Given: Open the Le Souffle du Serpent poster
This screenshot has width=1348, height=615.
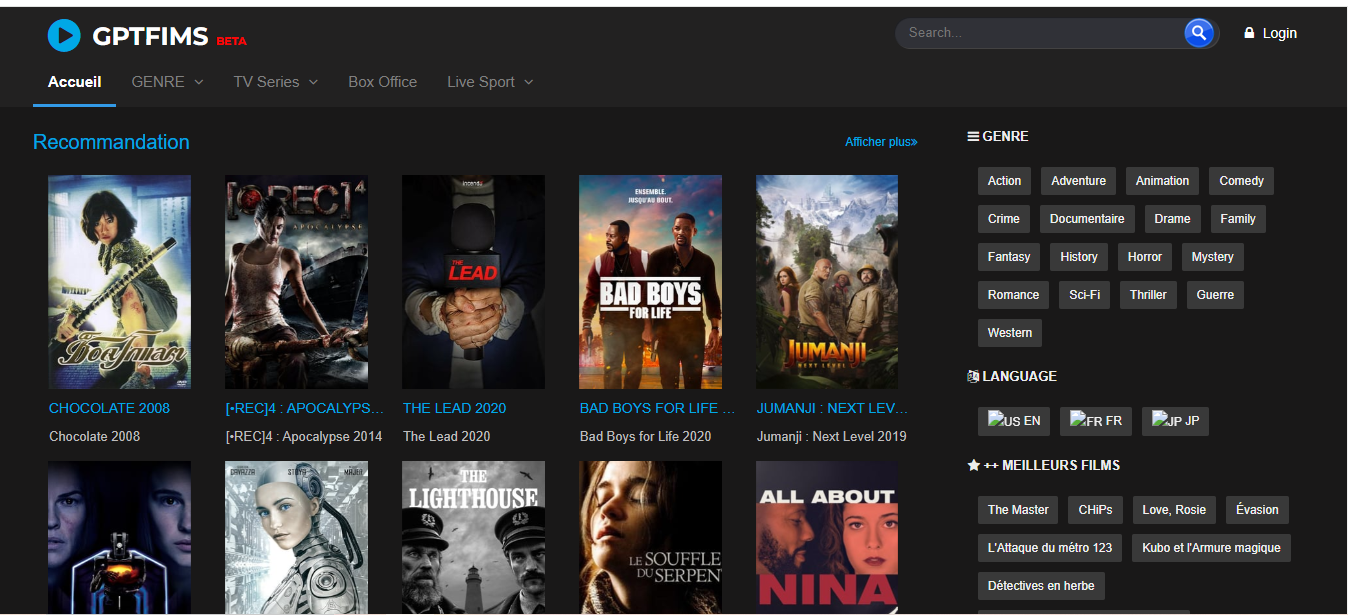Looking at the screenshot, I should (651, 537).
